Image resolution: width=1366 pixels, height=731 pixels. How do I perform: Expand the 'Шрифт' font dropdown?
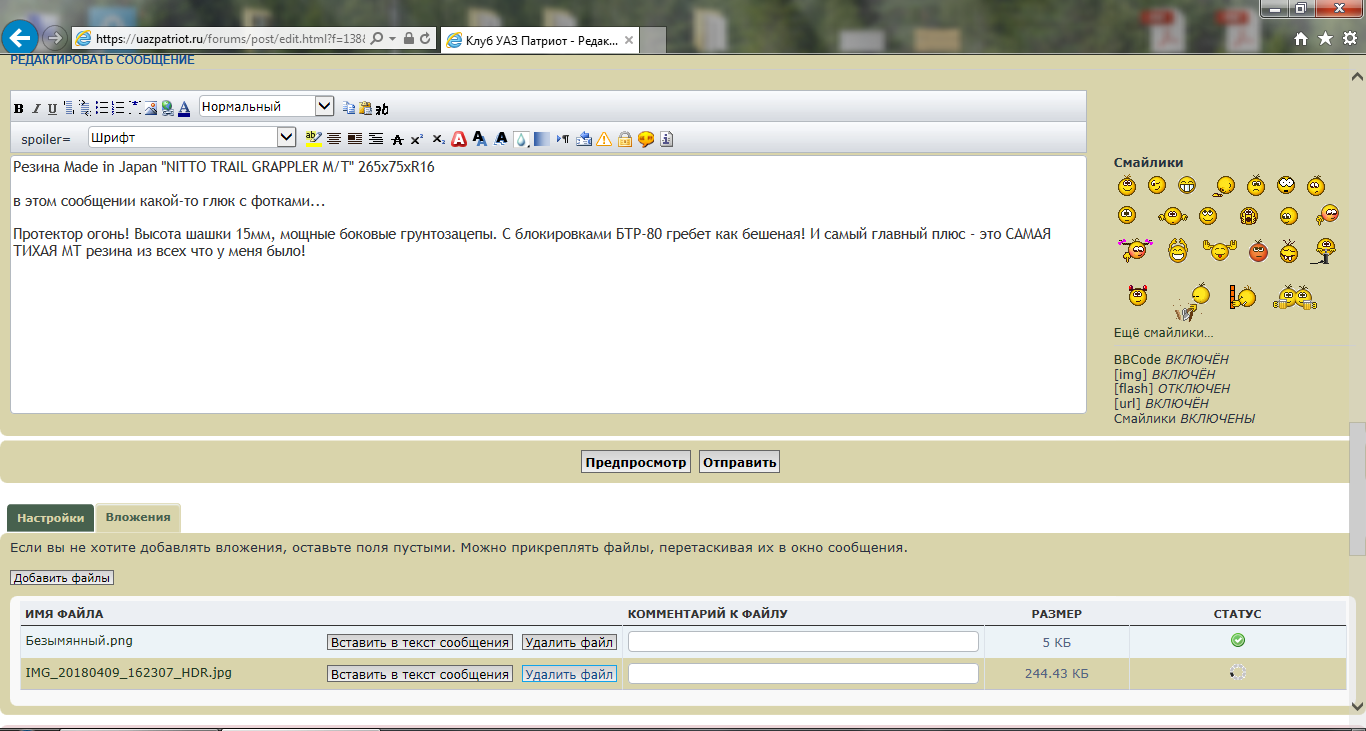tap(286, 137)
